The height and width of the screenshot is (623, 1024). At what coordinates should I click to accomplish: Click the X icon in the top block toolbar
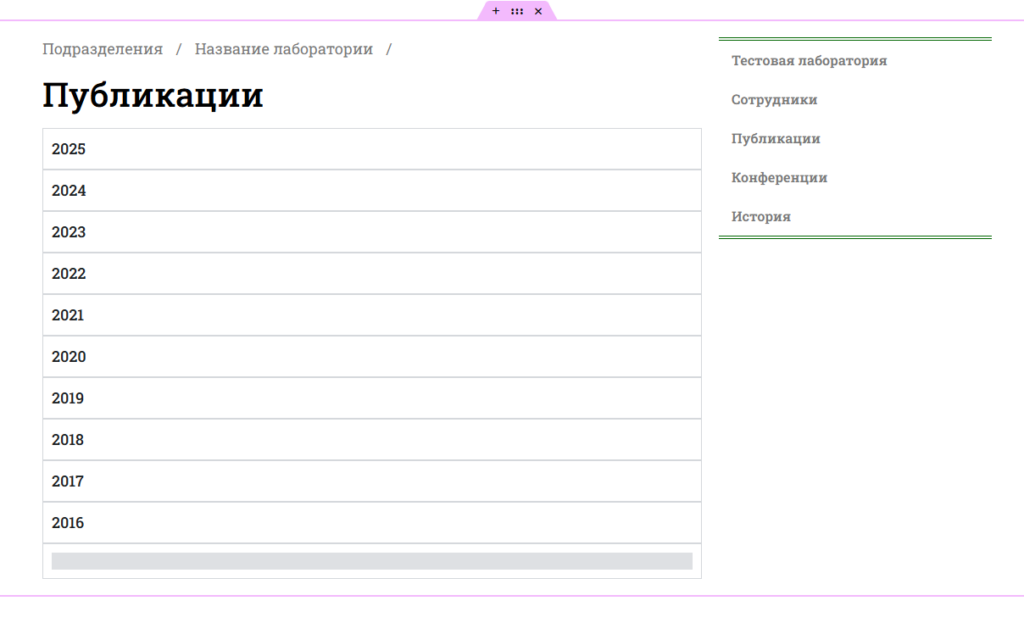click(538, 11)
